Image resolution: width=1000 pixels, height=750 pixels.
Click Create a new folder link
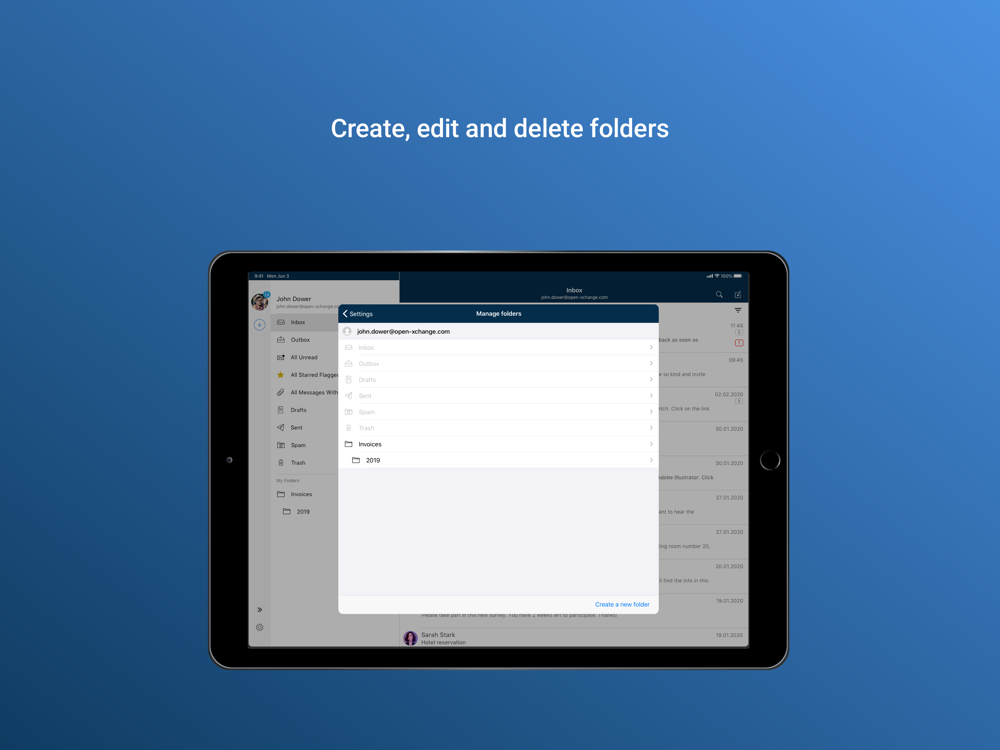[622, 605]
